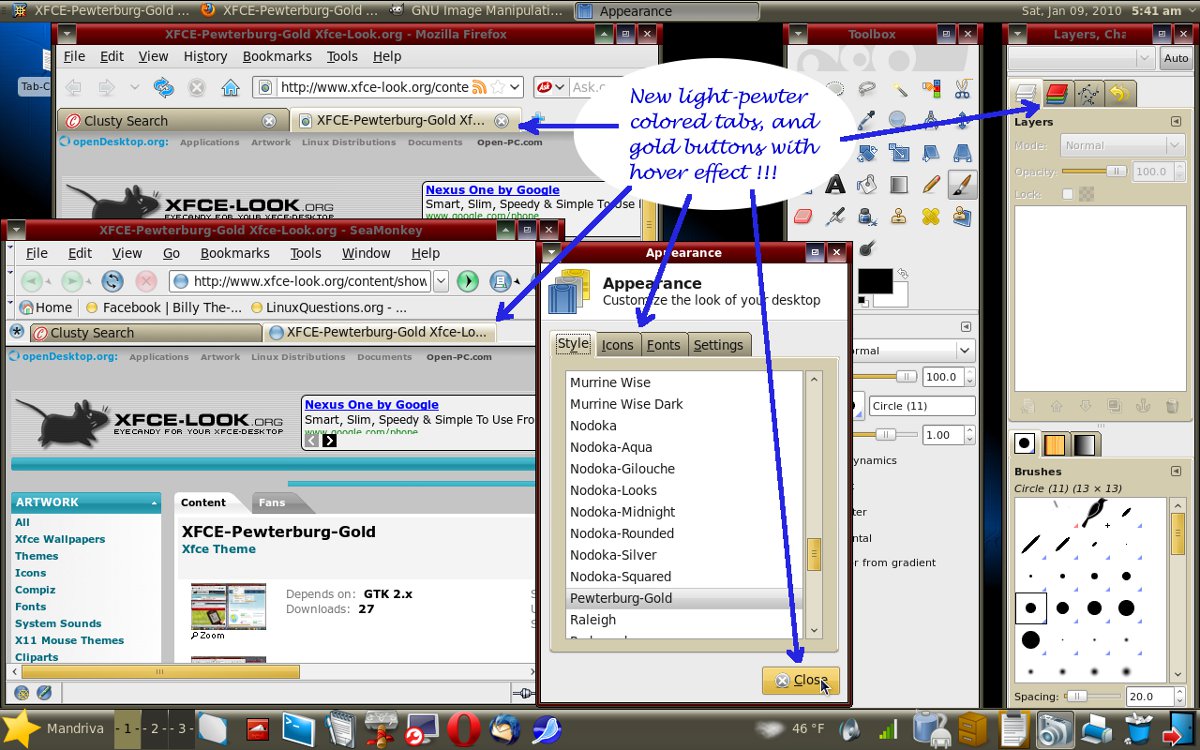Screen dimensions: 1200x750
Task: Select Raleigh theme in style list
Action: click(x=593, y=620)
